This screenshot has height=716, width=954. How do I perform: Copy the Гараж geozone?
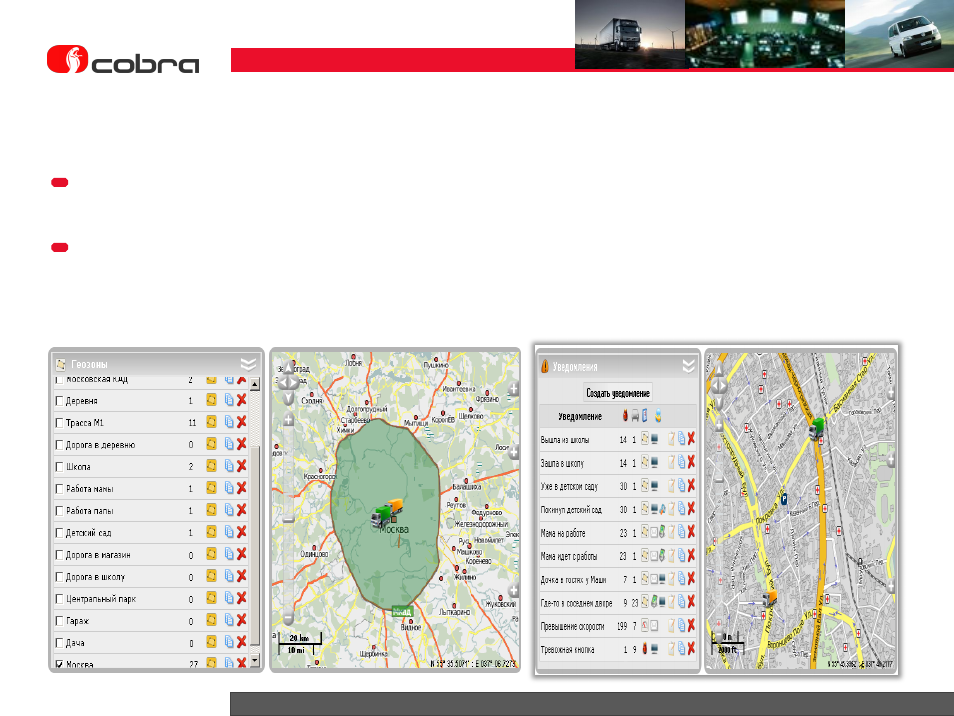pos(229,619)
